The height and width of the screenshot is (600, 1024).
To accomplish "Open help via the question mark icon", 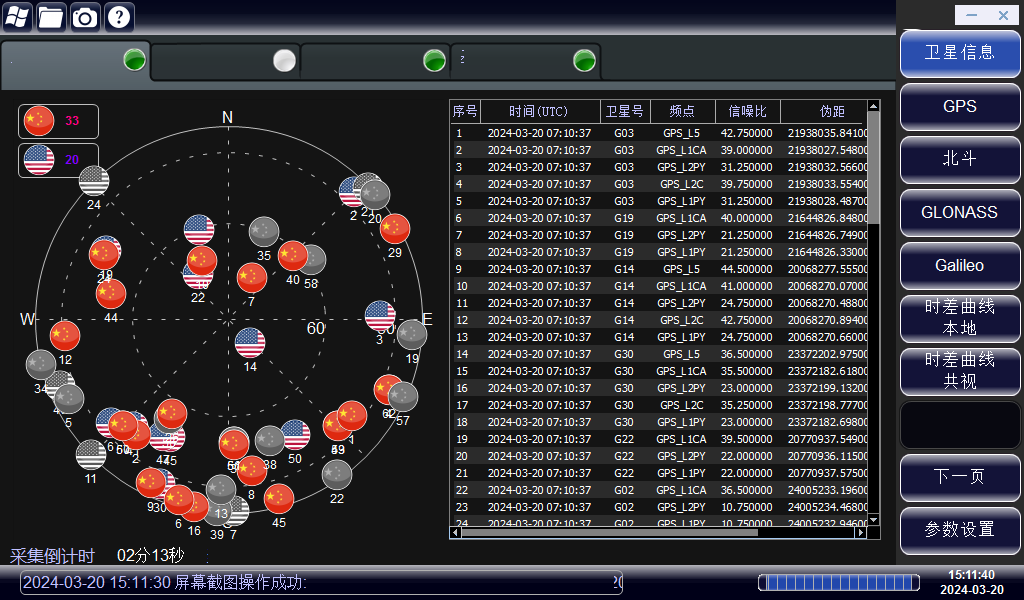I will click(x=119, y=17).
